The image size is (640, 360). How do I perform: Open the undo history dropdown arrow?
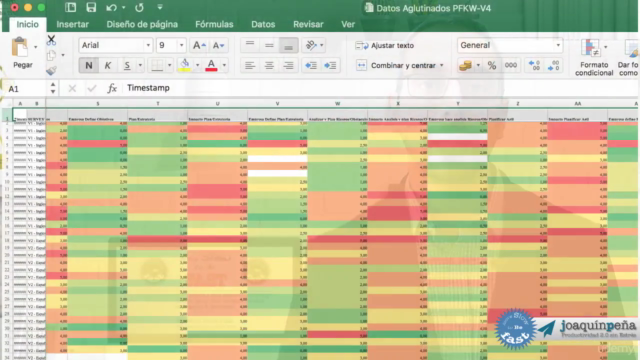coord(124,7)
